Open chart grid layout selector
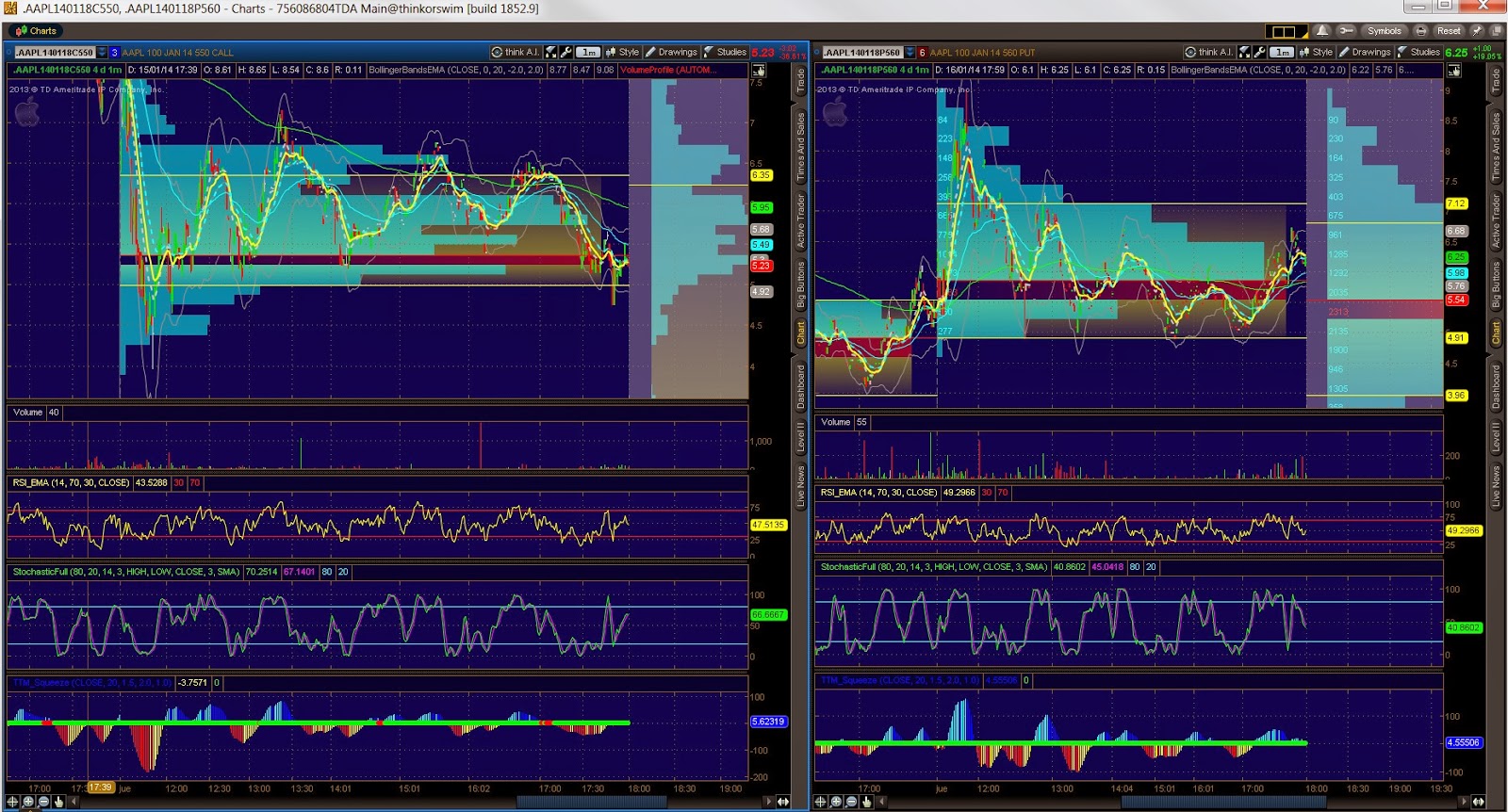Screen dimensions: 1508x812 [x=1287, y=31]
